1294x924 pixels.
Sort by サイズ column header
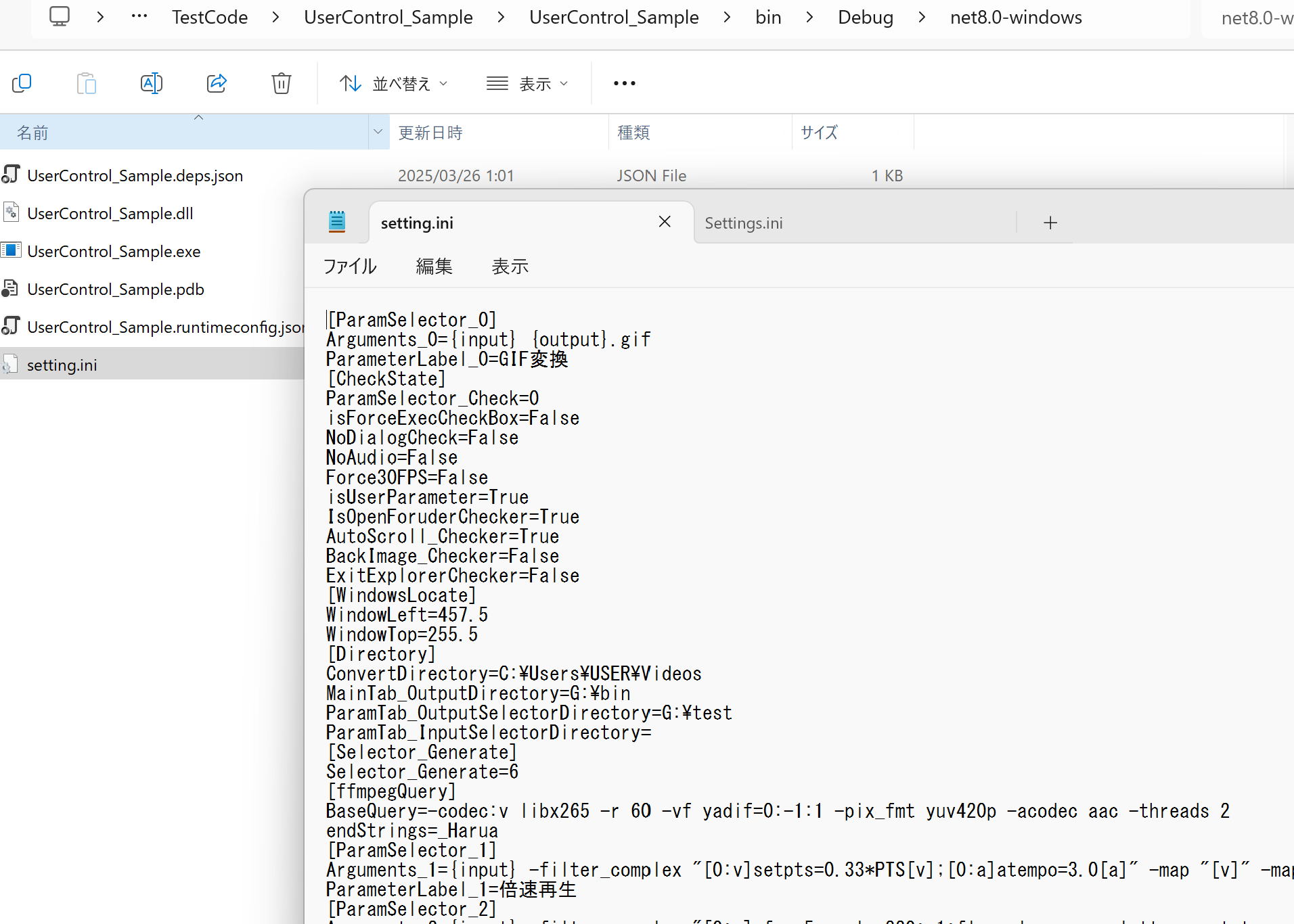[x=853, y=133]
